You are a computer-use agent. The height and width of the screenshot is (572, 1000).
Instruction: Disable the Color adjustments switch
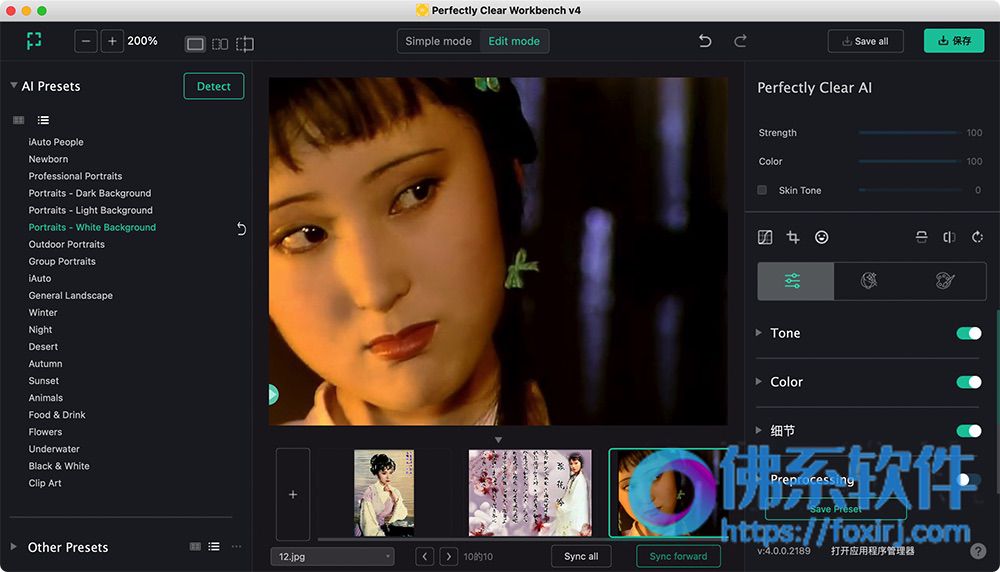[x=968, y=382]
